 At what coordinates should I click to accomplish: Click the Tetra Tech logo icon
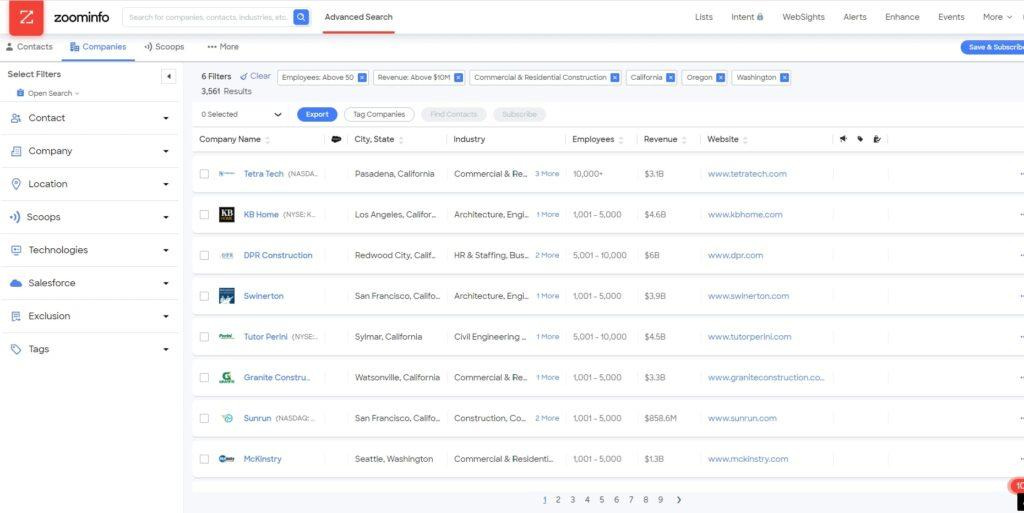click(227, 174)
